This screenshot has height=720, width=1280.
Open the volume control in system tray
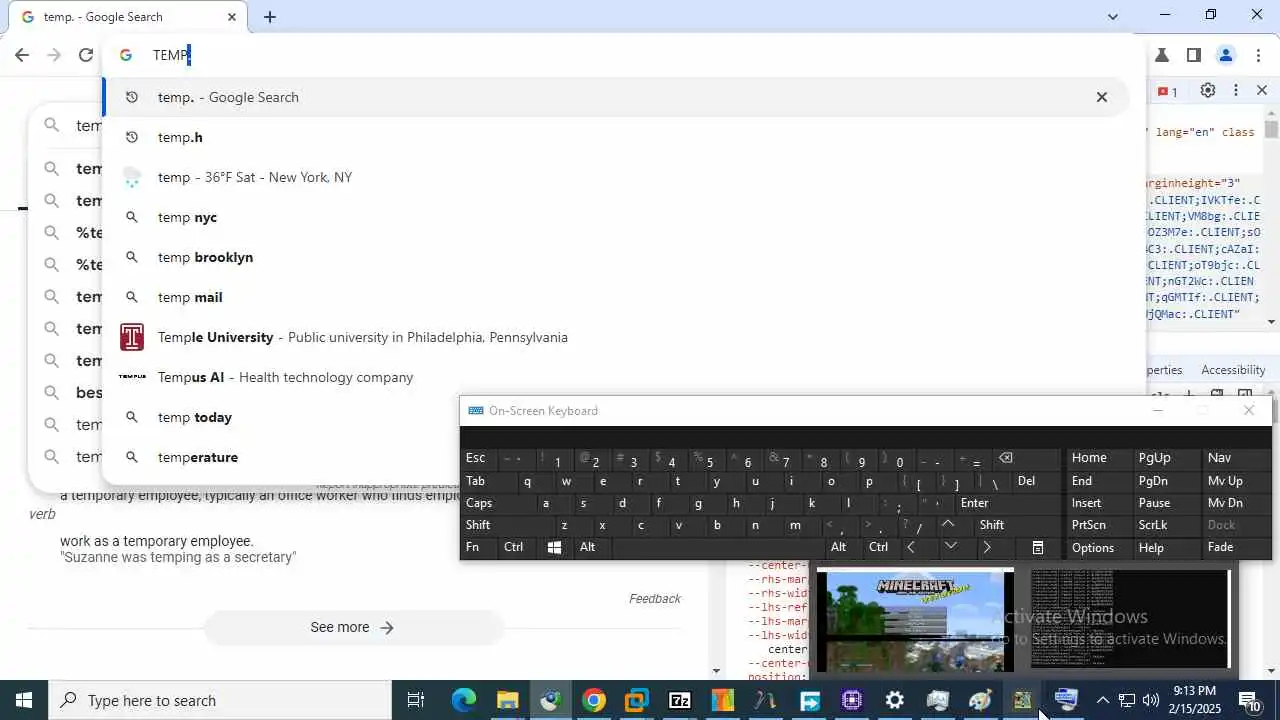click(1151, 700)
